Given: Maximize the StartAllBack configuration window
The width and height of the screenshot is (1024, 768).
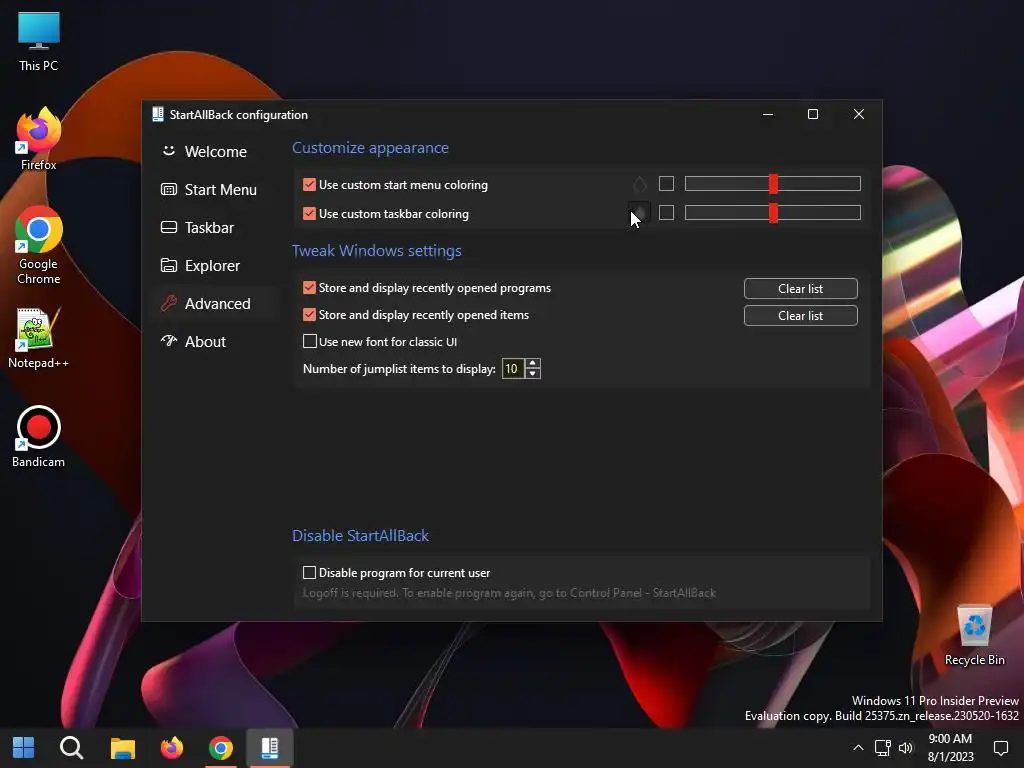Looking at the screenshot, I should (813, 114).
